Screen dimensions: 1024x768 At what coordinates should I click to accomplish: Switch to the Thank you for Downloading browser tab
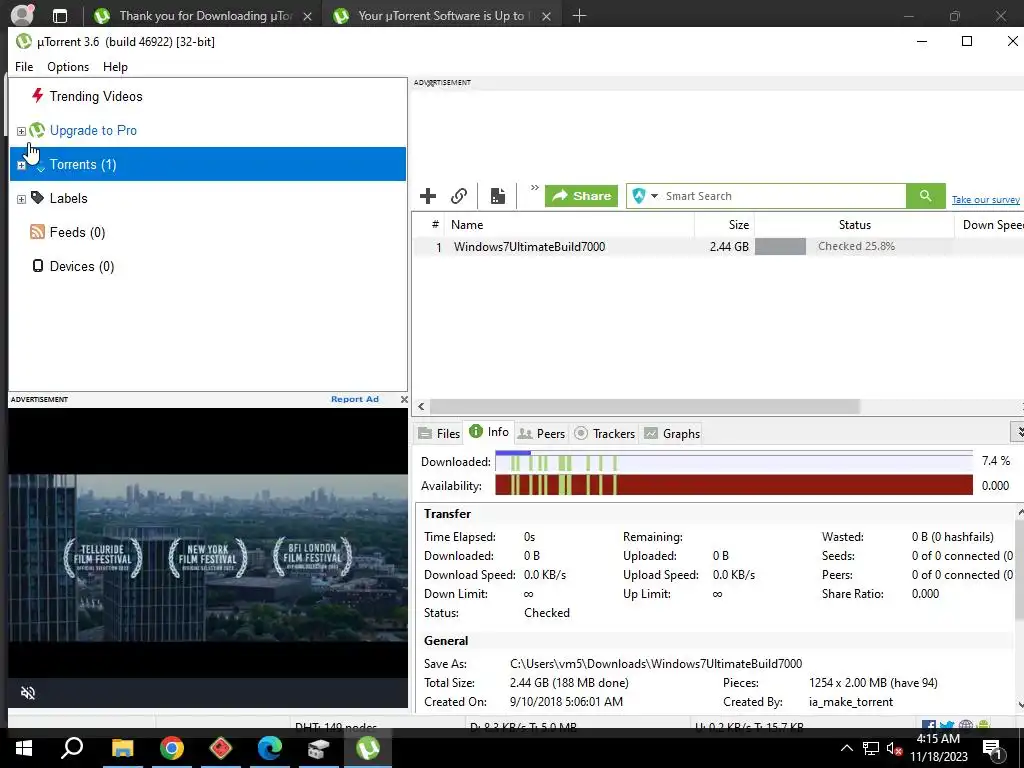[202, 16]
